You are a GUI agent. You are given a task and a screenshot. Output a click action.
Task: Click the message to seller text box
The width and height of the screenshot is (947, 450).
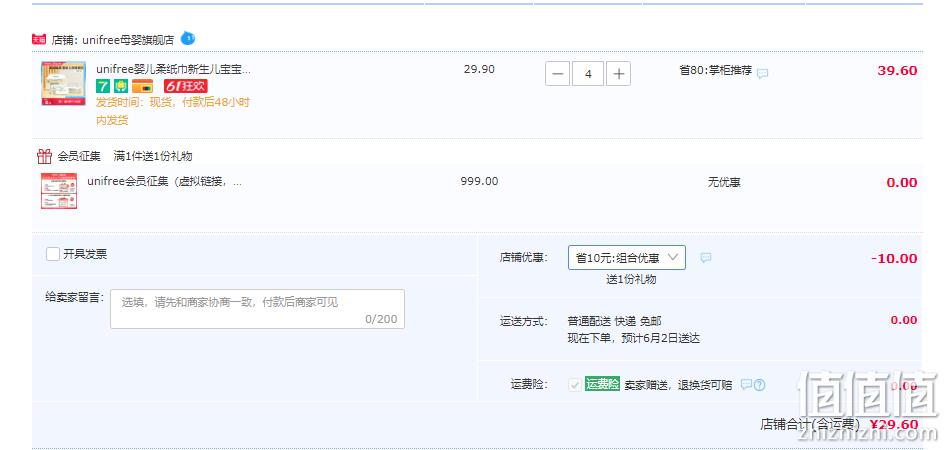[x=257, y=309]
